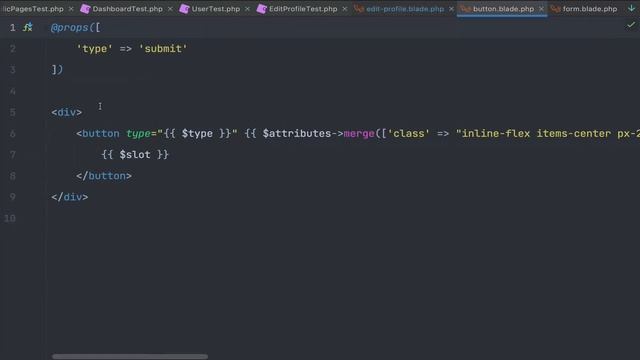This screenshot has height=360, width=640.
Task: Click the $attributes variable
Action: (297, 133)
